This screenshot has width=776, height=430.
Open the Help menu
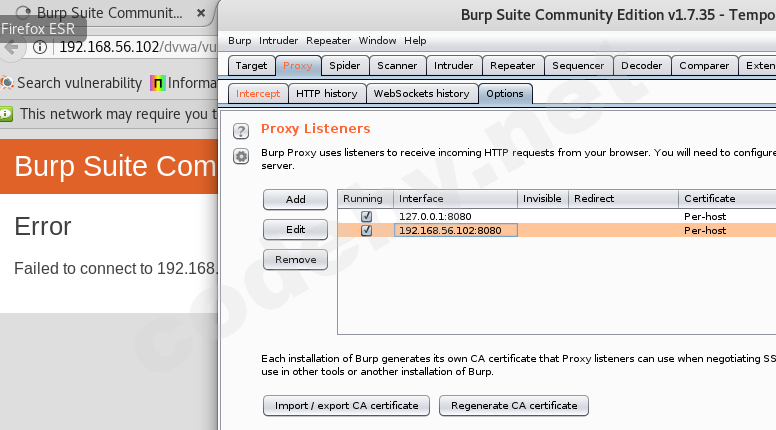point(415,40)
